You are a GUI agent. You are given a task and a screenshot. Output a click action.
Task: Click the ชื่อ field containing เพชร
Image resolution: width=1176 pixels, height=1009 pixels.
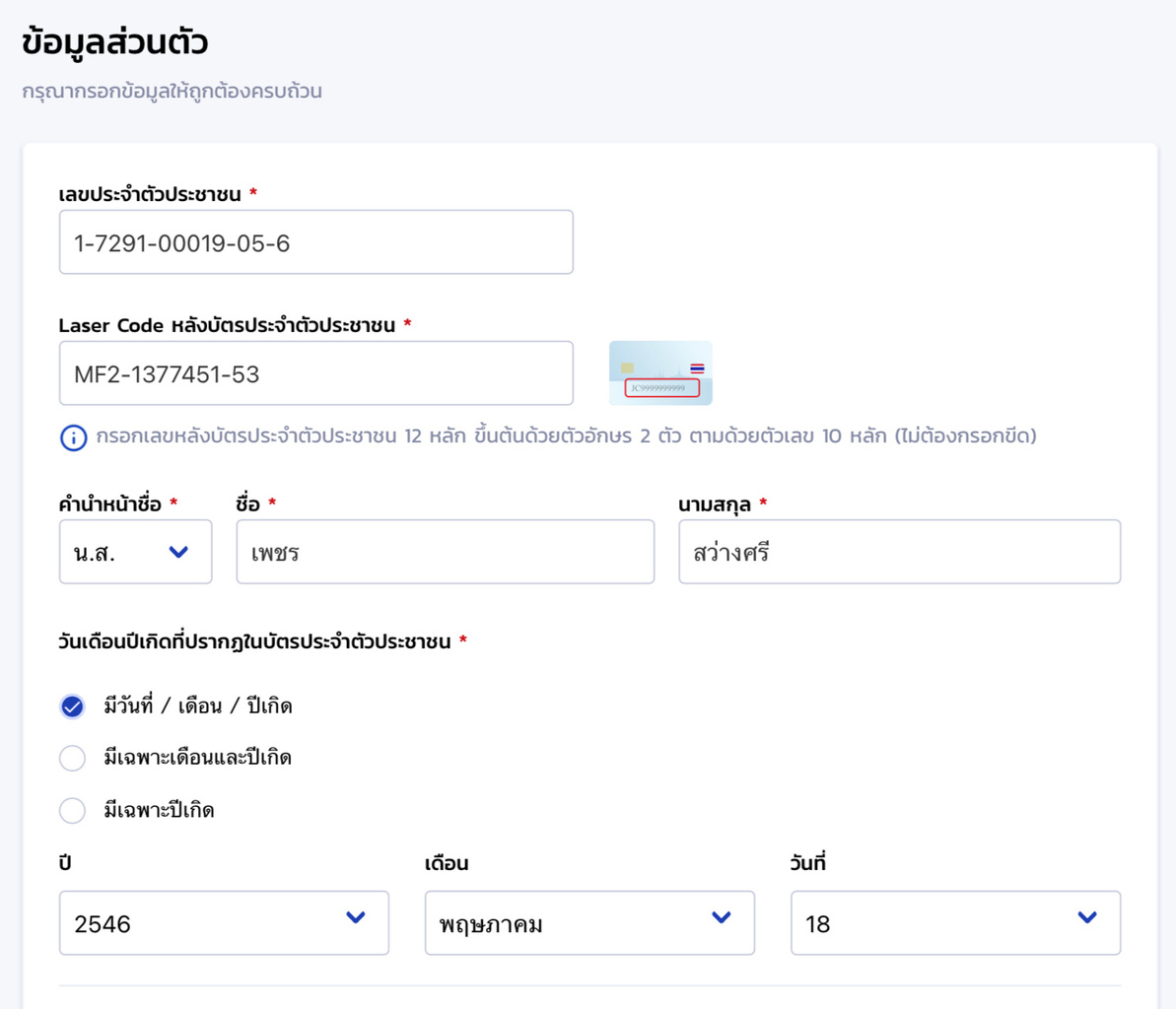445,552
